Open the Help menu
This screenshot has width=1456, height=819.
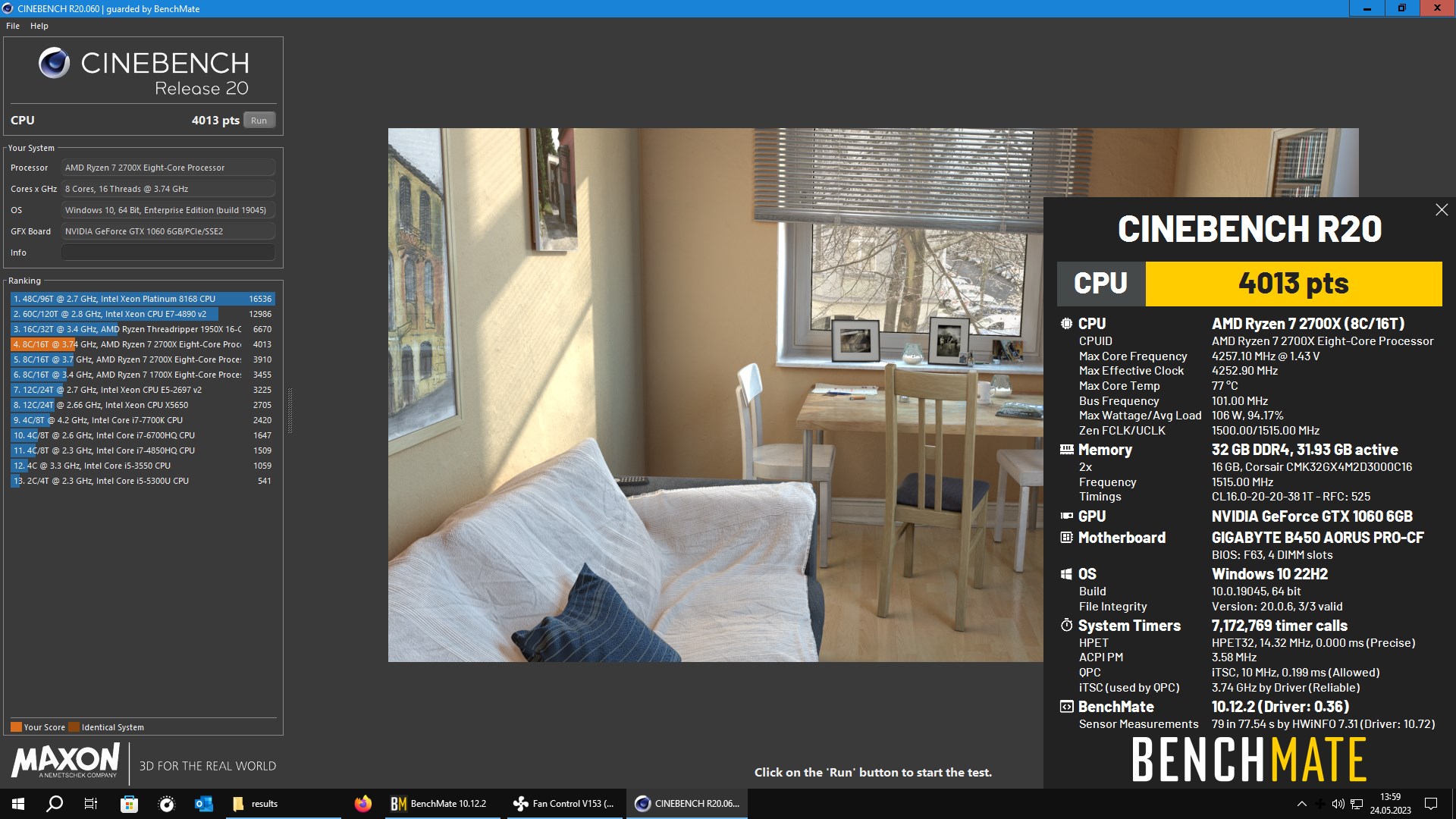point(39,26)
